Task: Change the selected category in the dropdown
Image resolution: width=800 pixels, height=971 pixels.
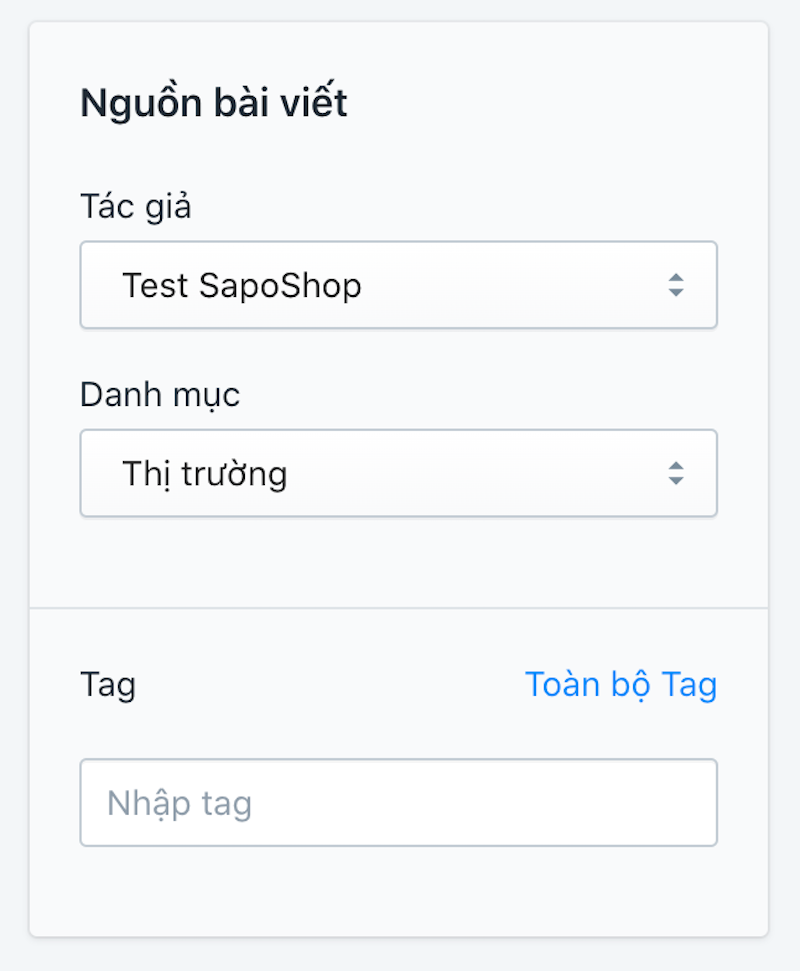Action: coord(398,473)
